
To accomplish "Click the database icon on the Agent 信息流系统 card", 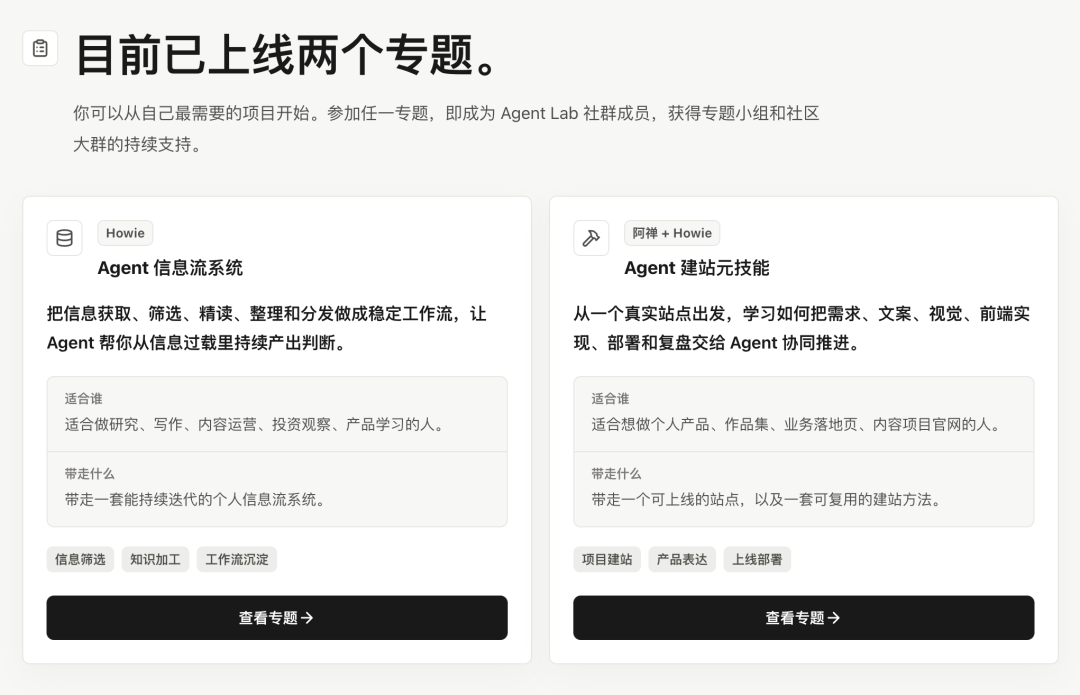I will click(x=65, y=238).
